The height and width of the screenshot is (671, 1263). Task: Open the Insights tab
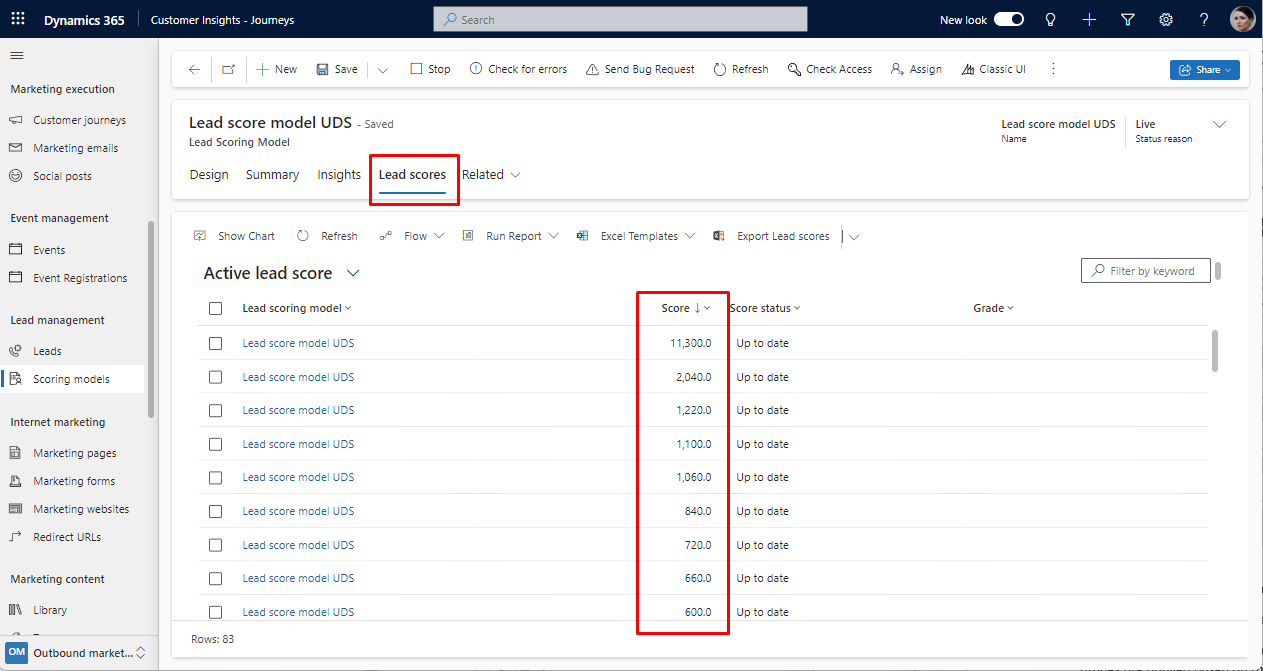tap(339, 174)
